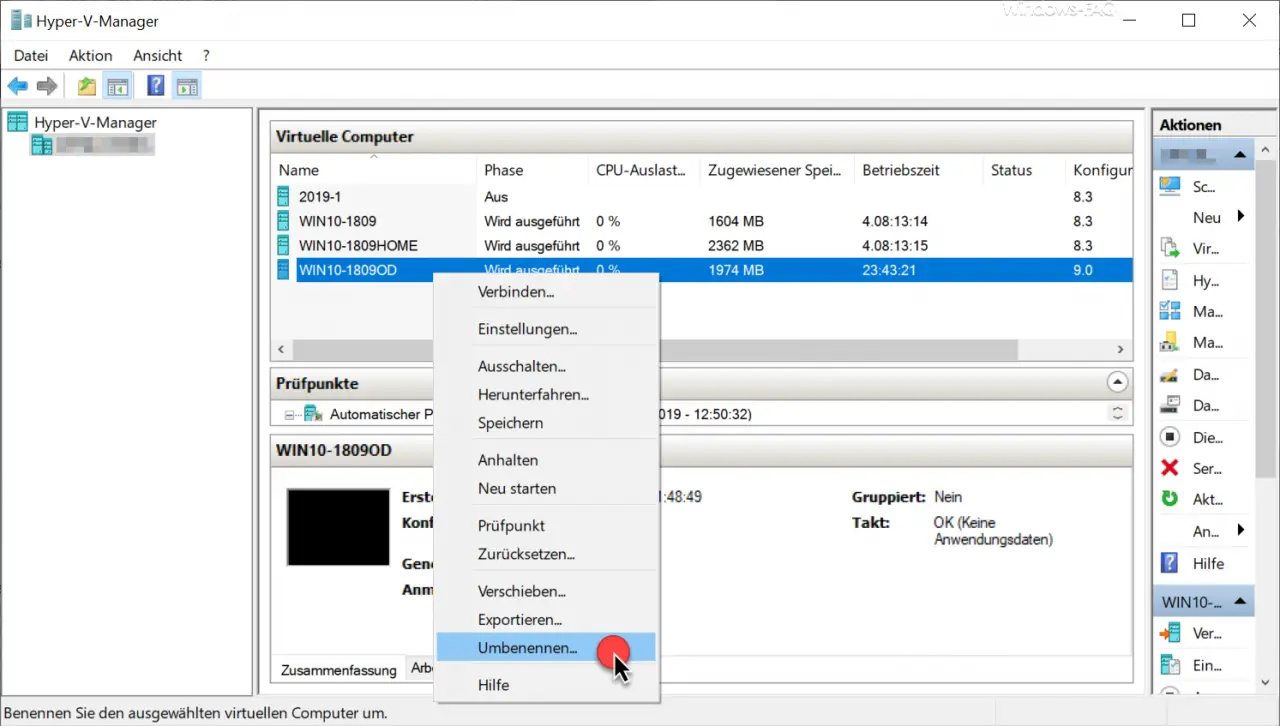Select the Hyper-V-Manager root node icon
1280x726 pixels.
click(18, 122)
